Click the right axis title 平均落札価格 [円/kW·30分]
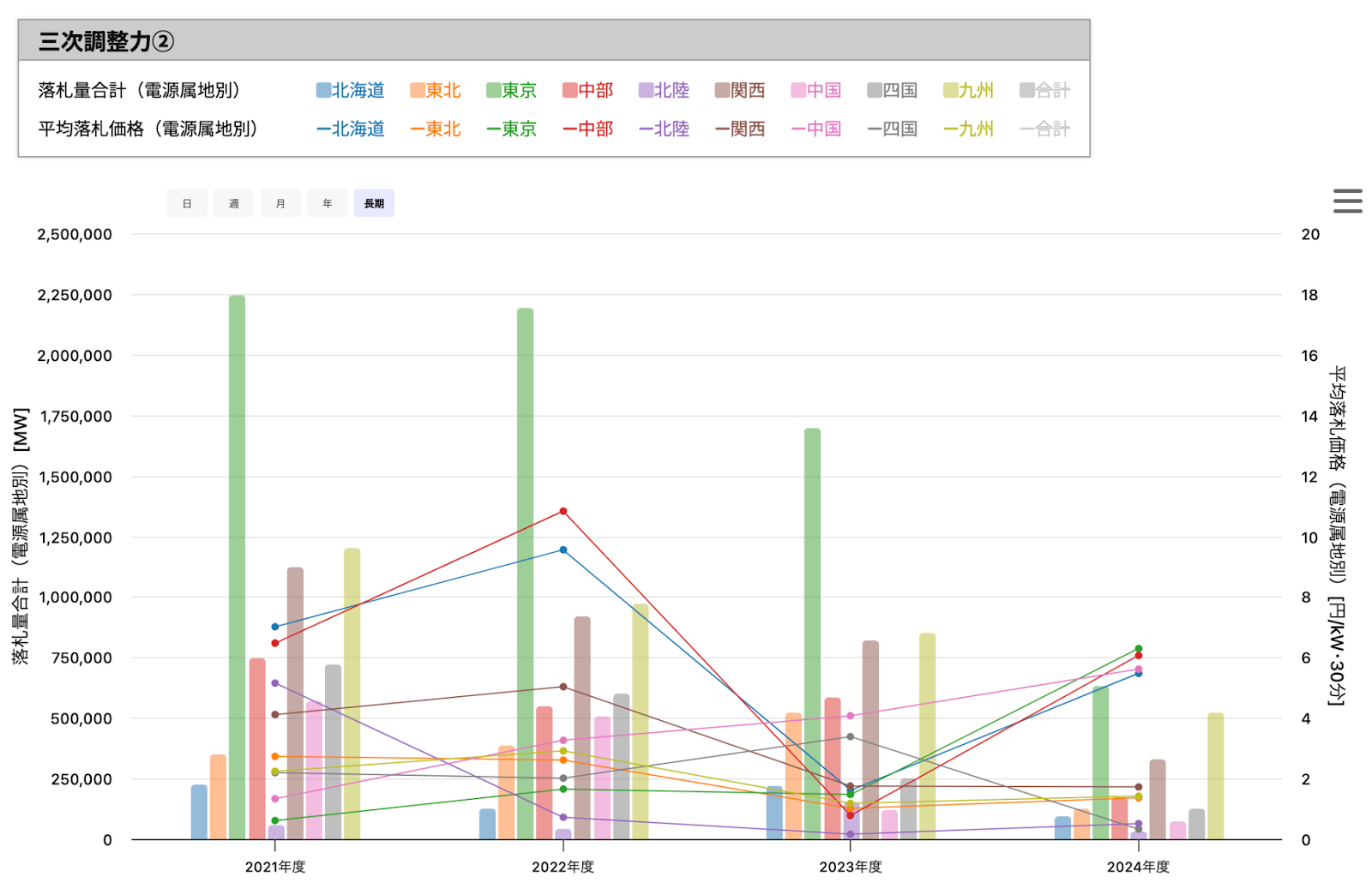This screenshot has width=1372, height=883. (x=1337, y=536)
